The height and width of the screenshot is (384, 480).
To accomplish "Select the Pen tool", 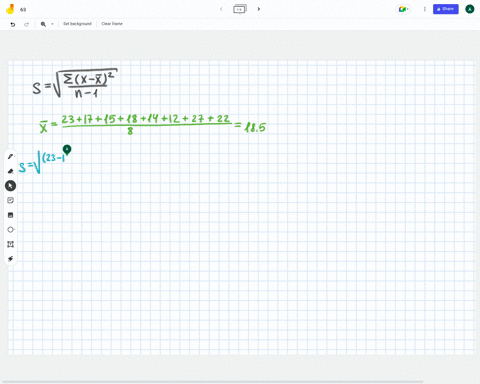I will point(10,156).
